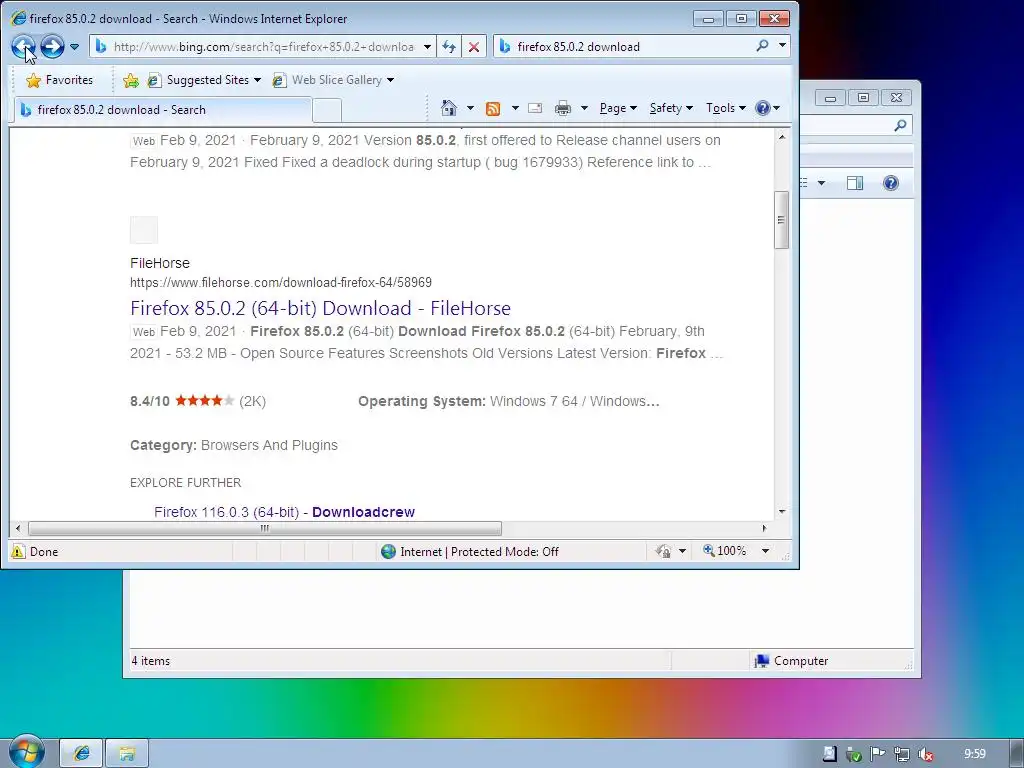Select the firefox 85.0.2 download - Search tab
The width and height of the screenshot is (1024, 768).
point(162,110)
